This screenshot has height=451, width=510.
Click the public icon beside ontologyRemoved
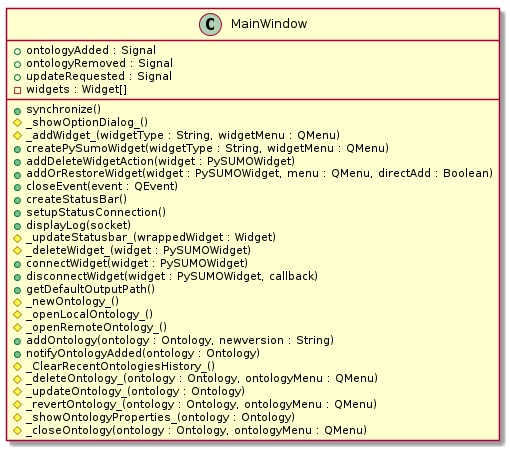(17, 64)
